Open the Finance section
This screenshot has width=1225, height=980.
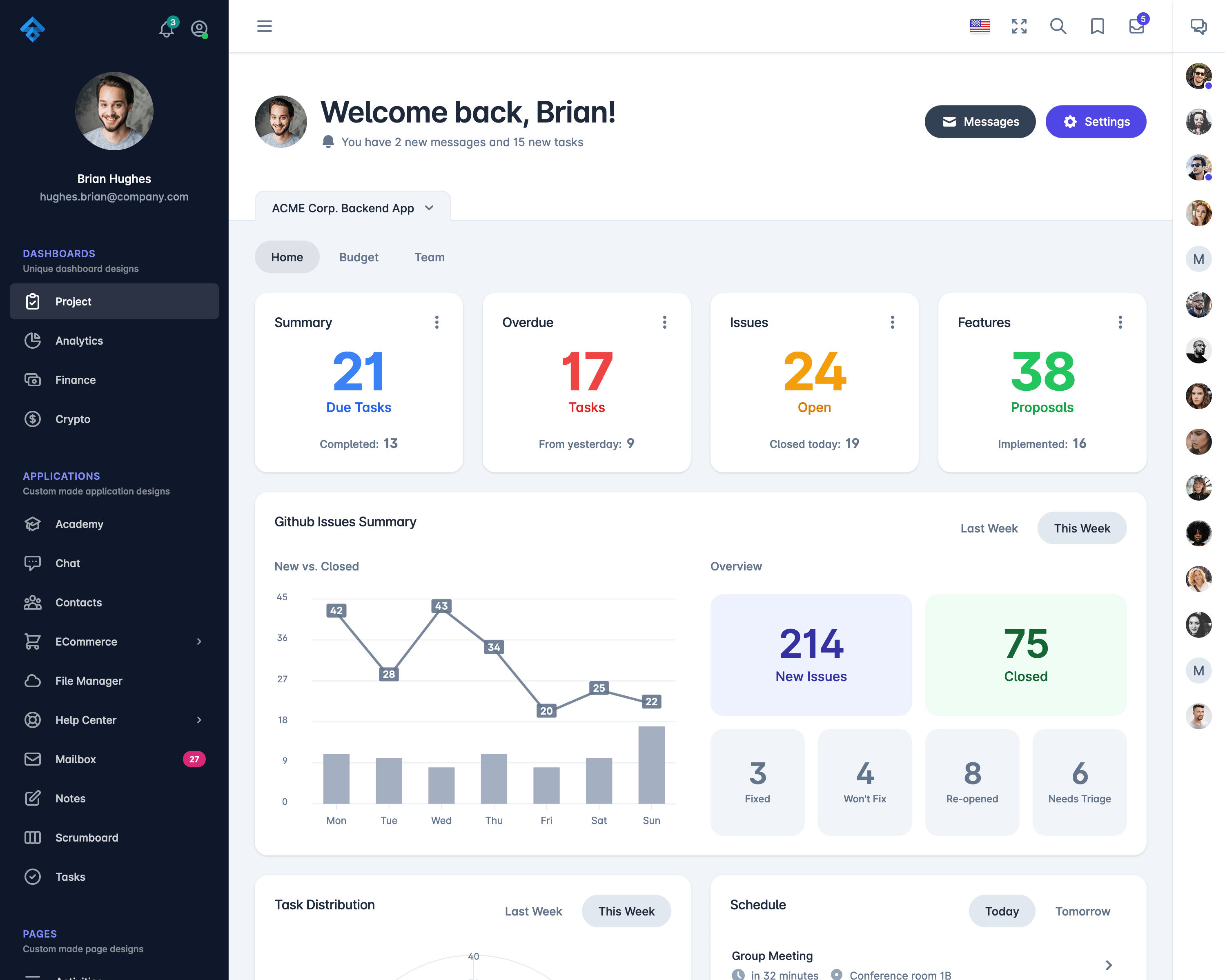pyautogui.click(x=75, y=379)
